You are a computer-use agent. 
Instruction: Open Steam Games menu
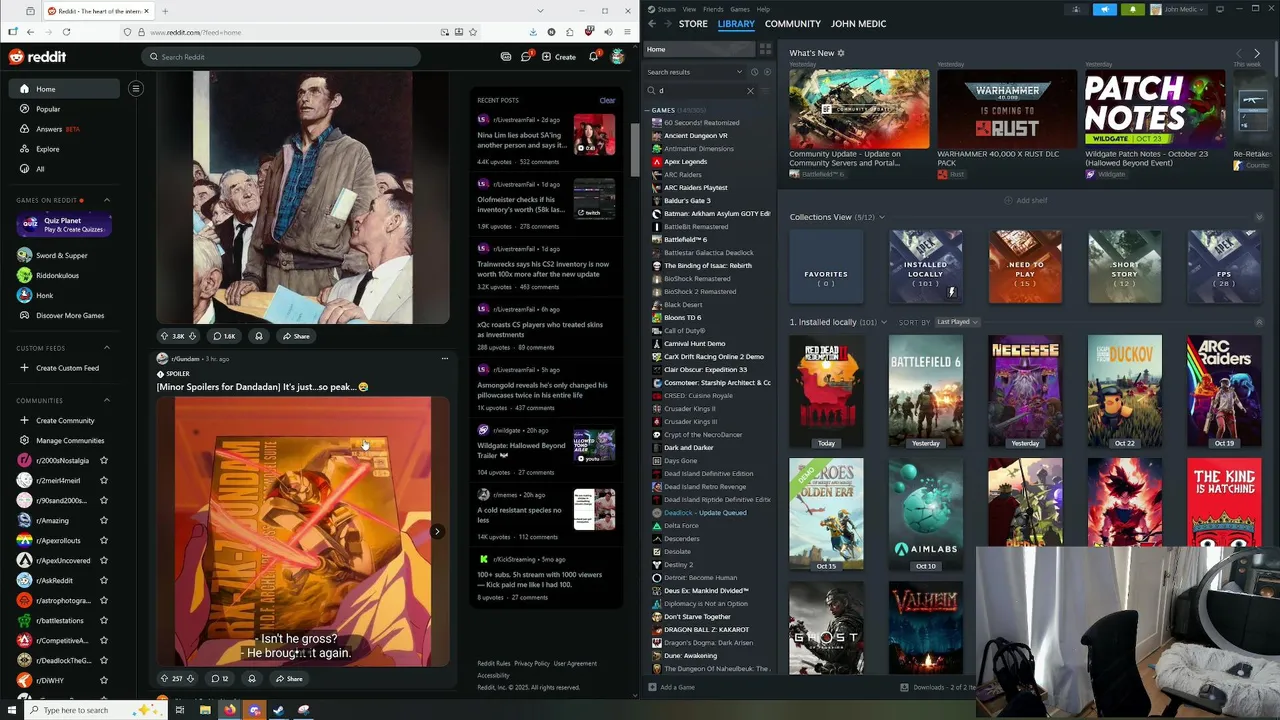pos(740,9)
